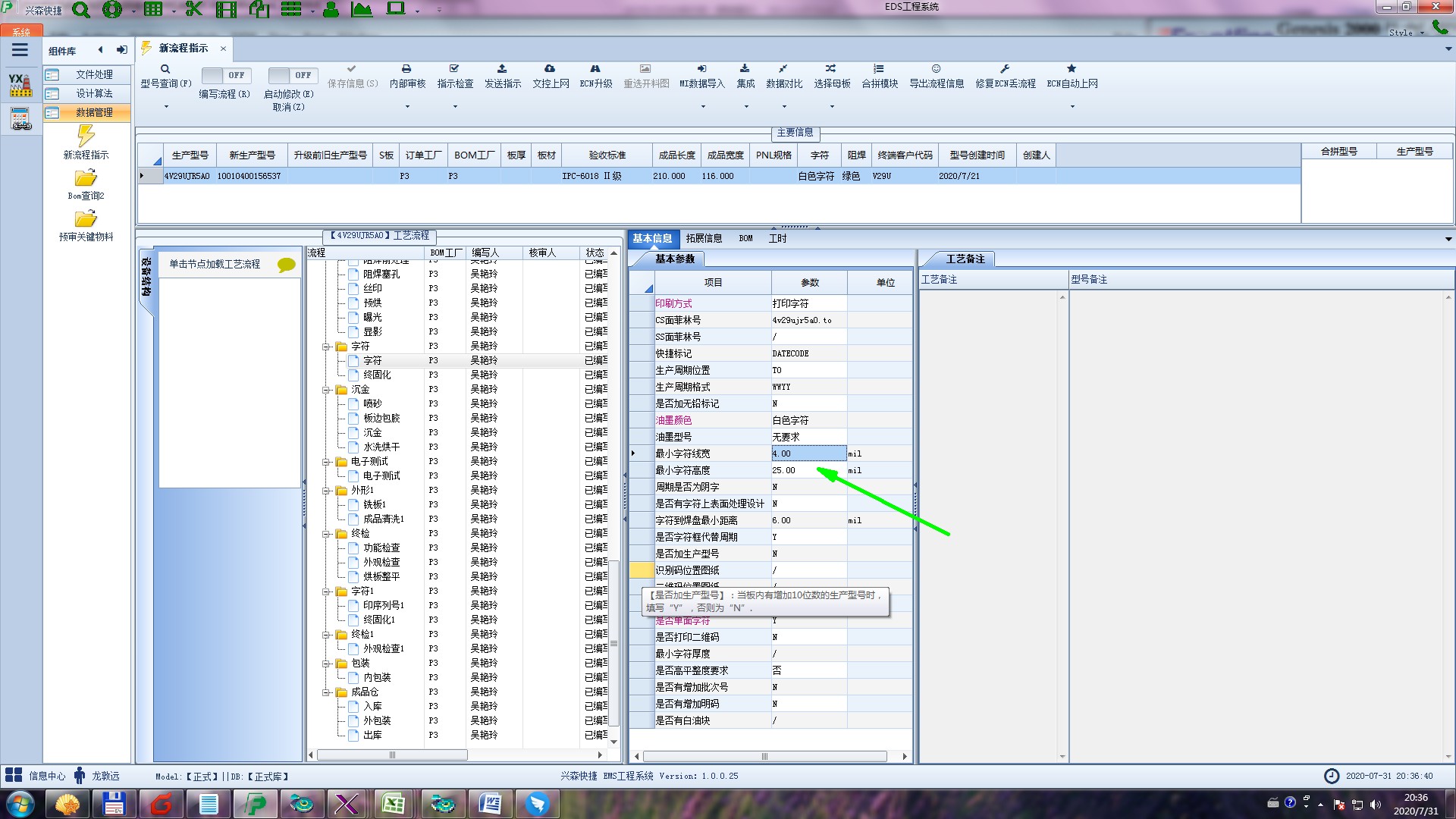Click the 型号查询 search icon
This screenshot has width=1456, height=819.
point(165,69)
